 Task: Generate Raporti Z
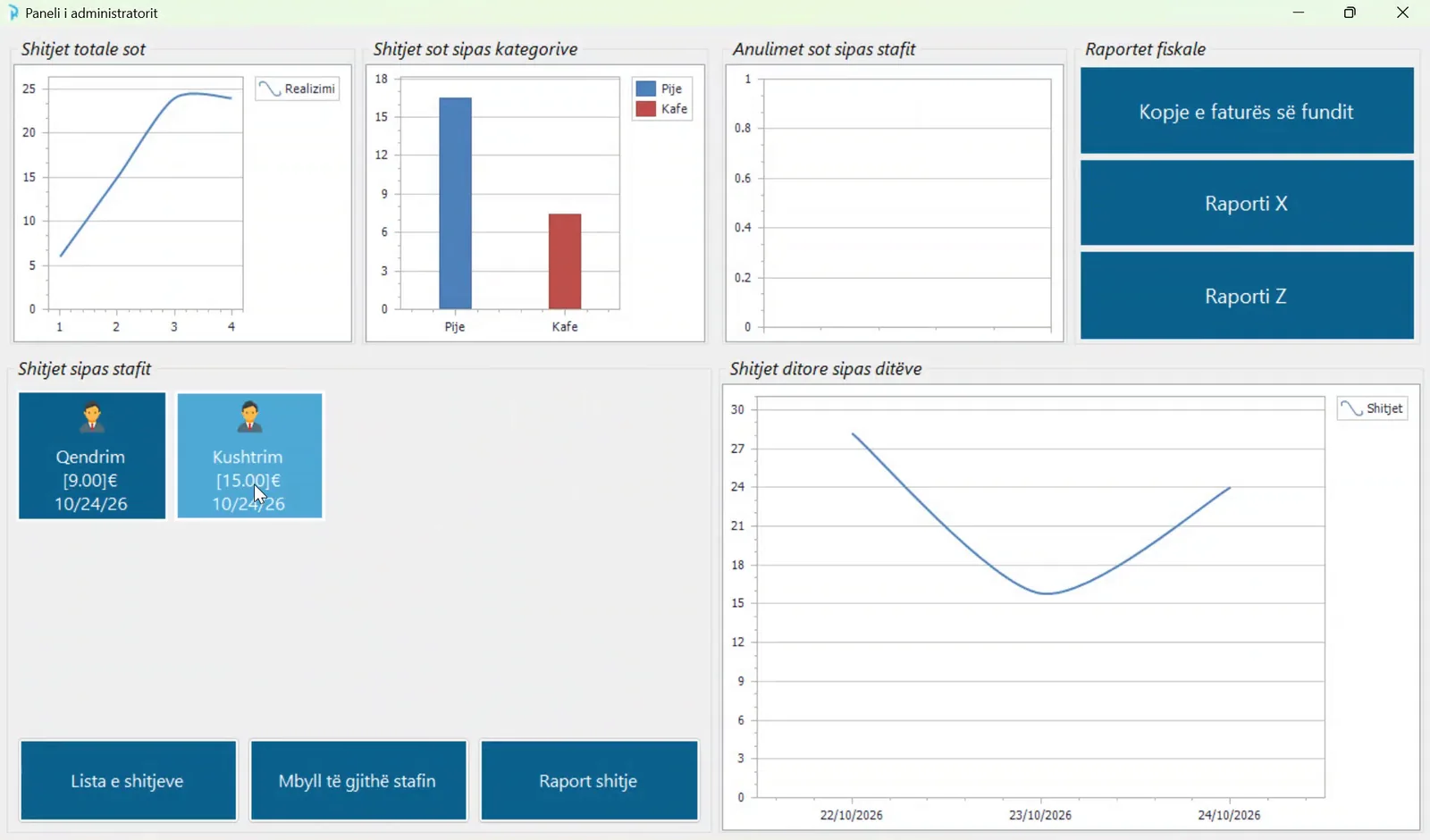pos(1247,296)
